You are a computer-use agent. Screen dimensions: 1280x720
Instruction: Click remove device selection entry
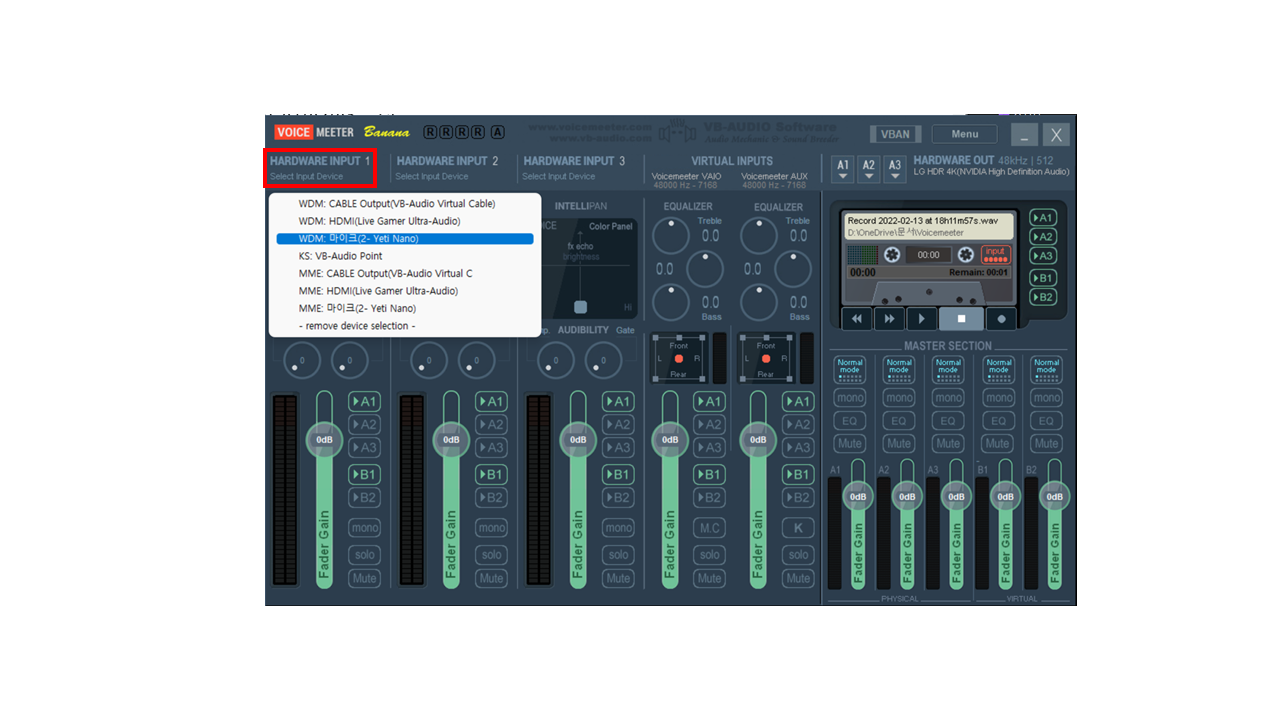405,326
